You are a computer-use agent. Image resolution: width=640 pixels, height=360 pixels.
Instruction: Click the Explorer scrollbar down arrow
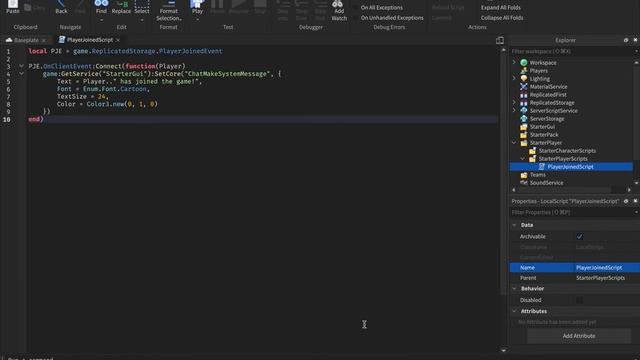636,183
